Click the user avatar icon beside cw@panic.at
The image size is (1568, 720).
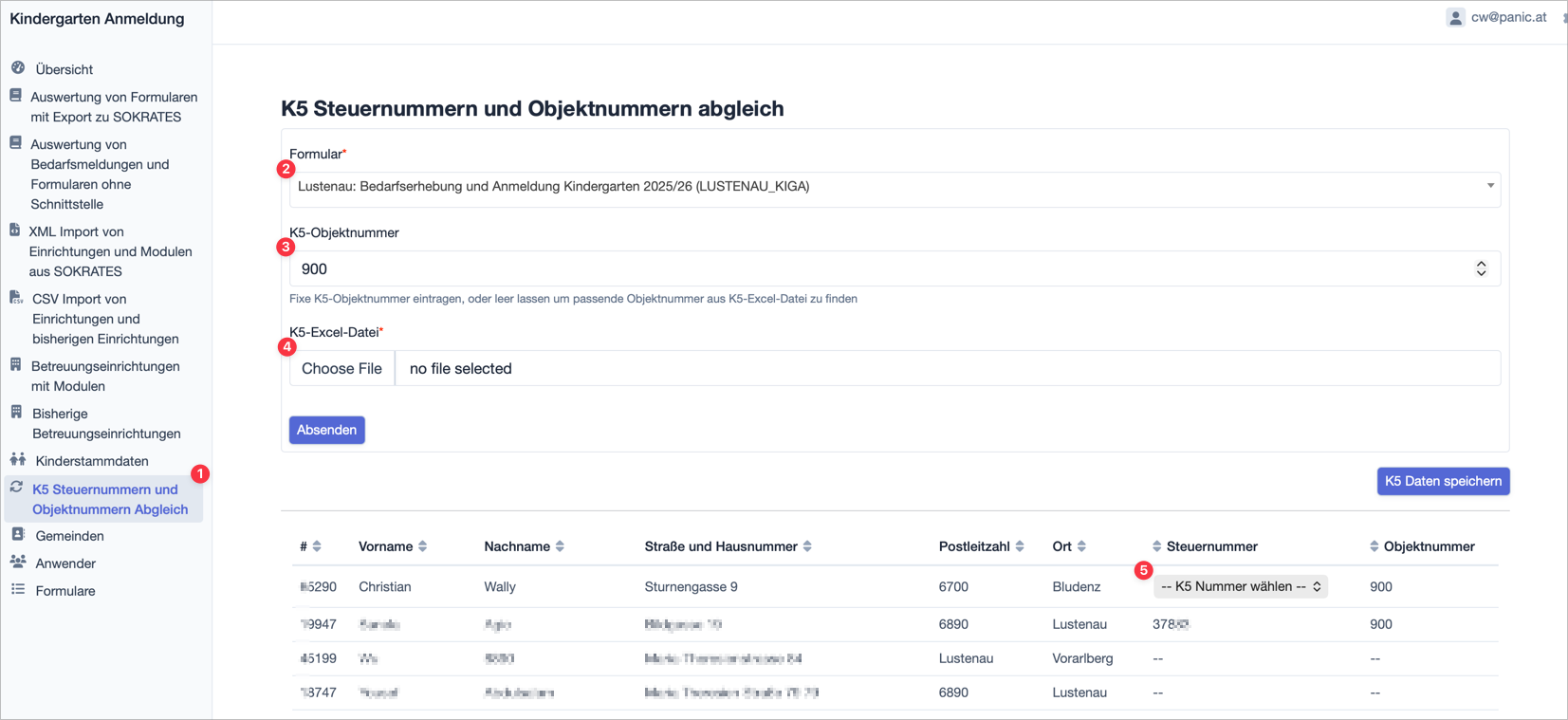[1455, 17]
